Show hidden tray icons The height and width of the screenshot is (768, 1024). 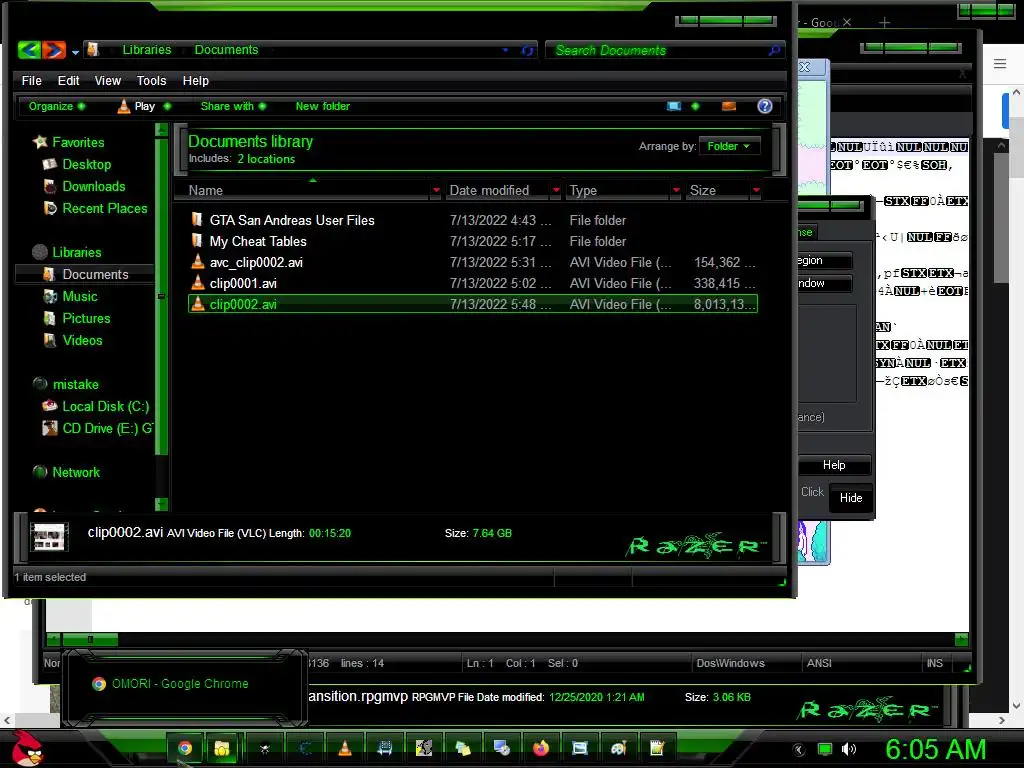tap(799, 749)
